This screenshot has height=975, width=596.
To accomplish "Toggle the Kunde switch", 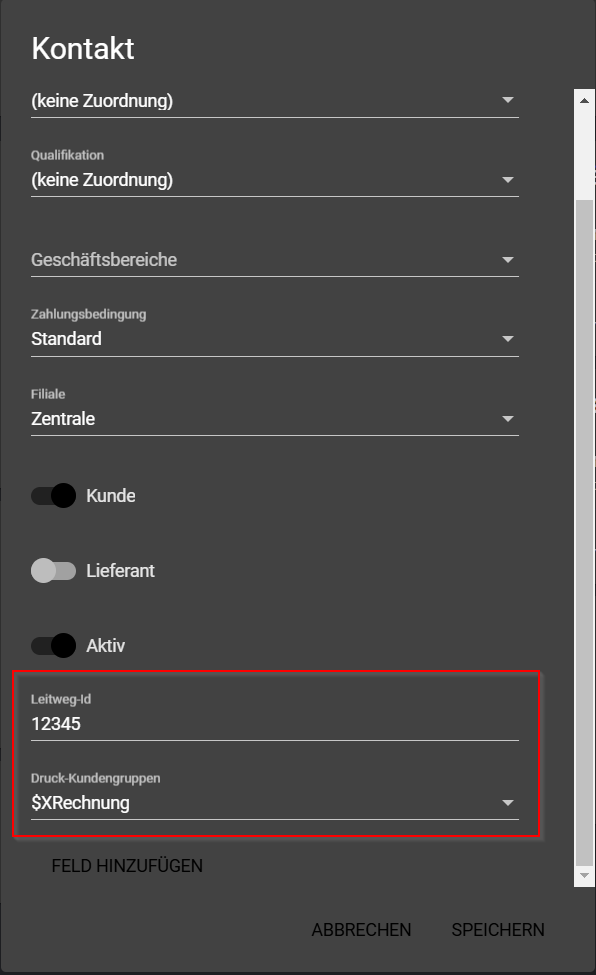I will [54, 496].
